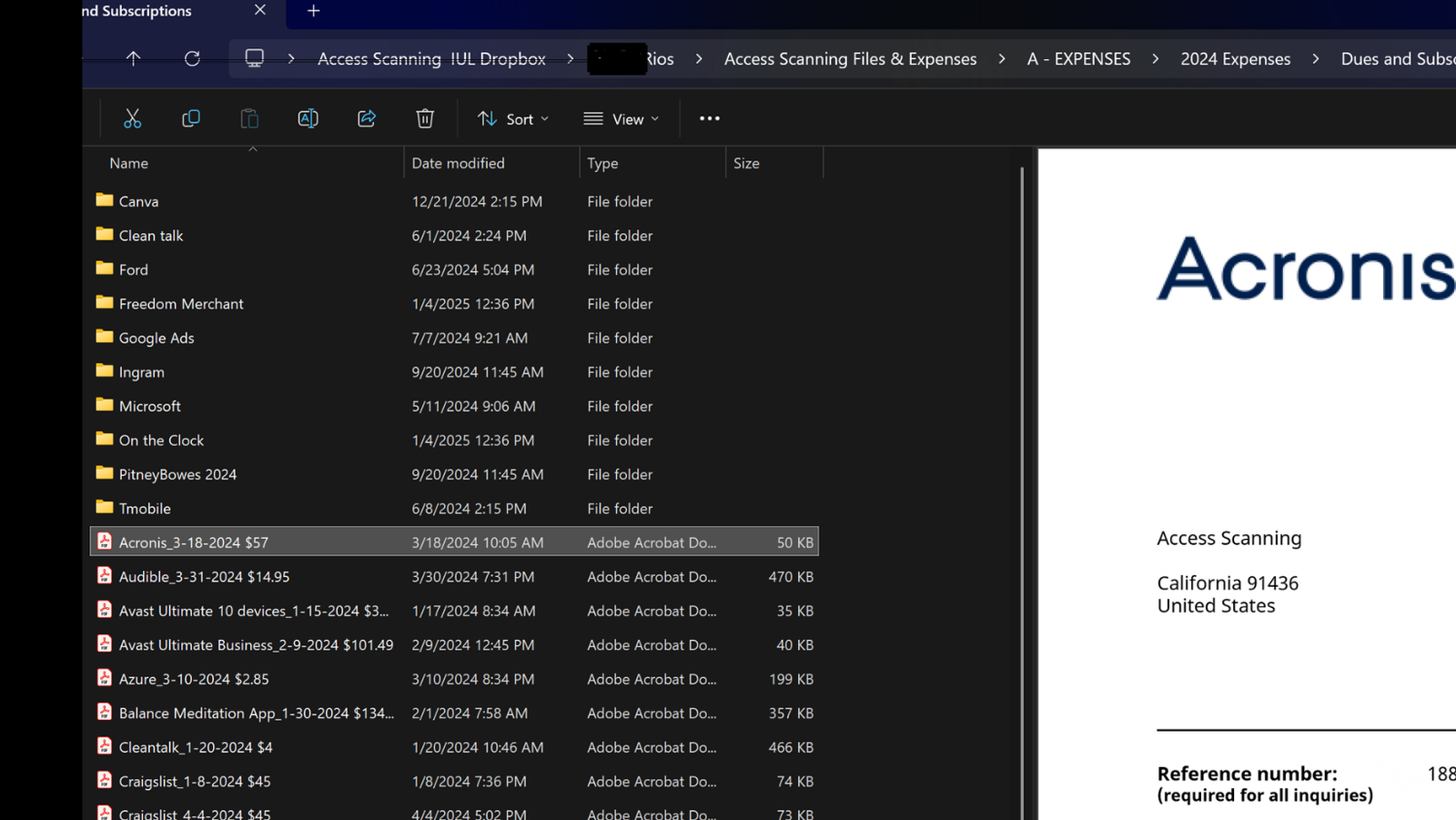Select the Microsoft folder
The width and height of the screenshot is (1456, 820).
[x=454, y=406]
